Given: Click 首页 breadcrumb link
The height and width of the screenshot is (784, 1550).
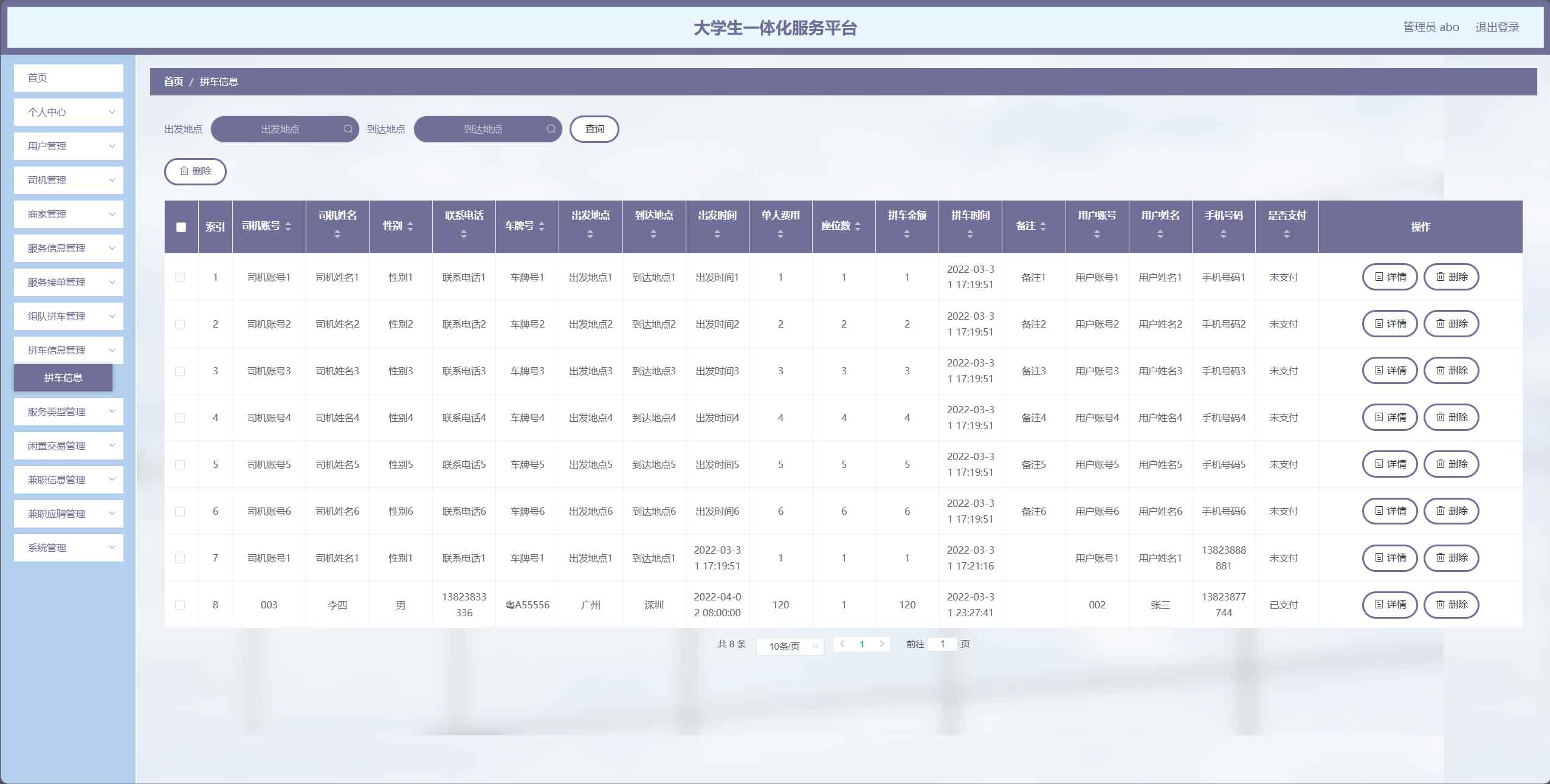Looking at the screenshot, I should tap(173, 81).
